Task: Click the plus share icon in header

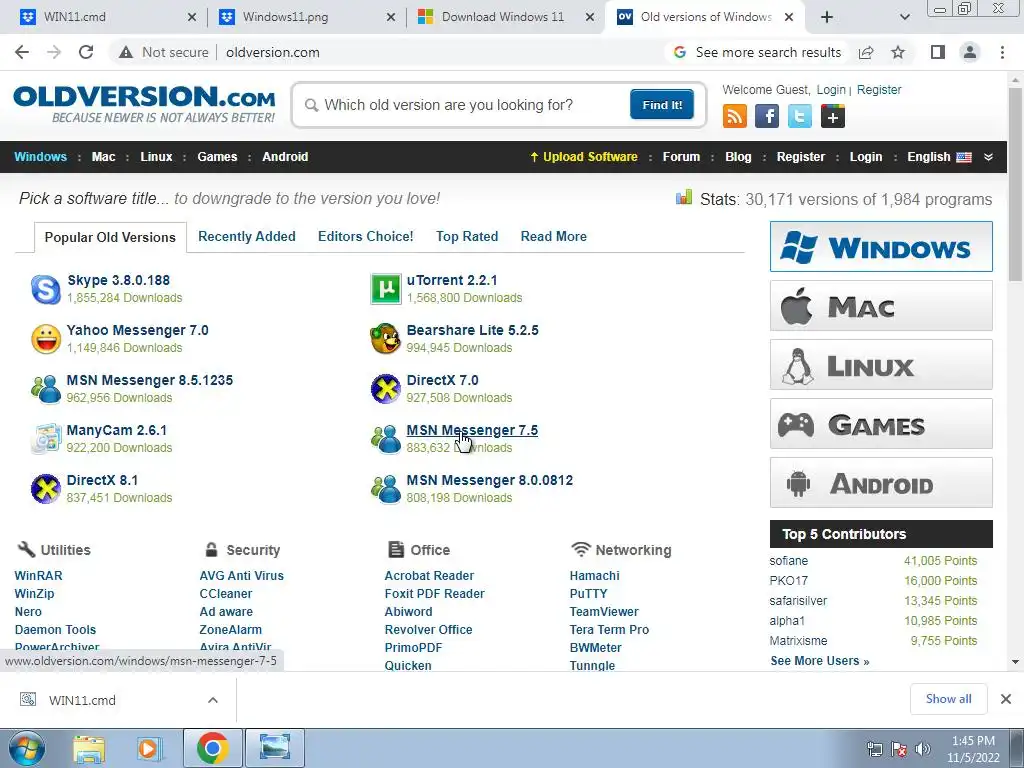Action: [x=833, y=116]
